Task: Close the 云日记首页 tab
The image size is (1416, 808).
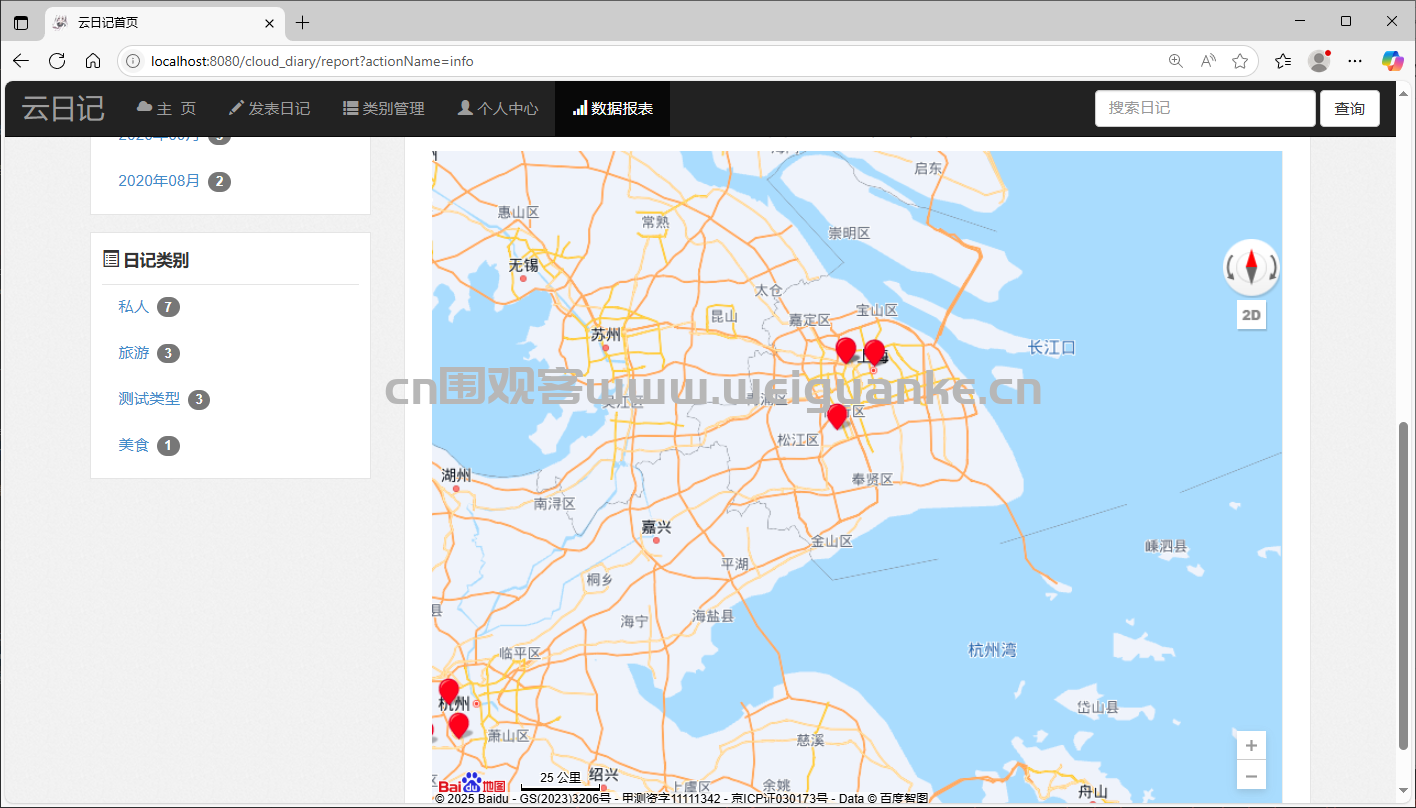Action: click(x=269, y=22)
